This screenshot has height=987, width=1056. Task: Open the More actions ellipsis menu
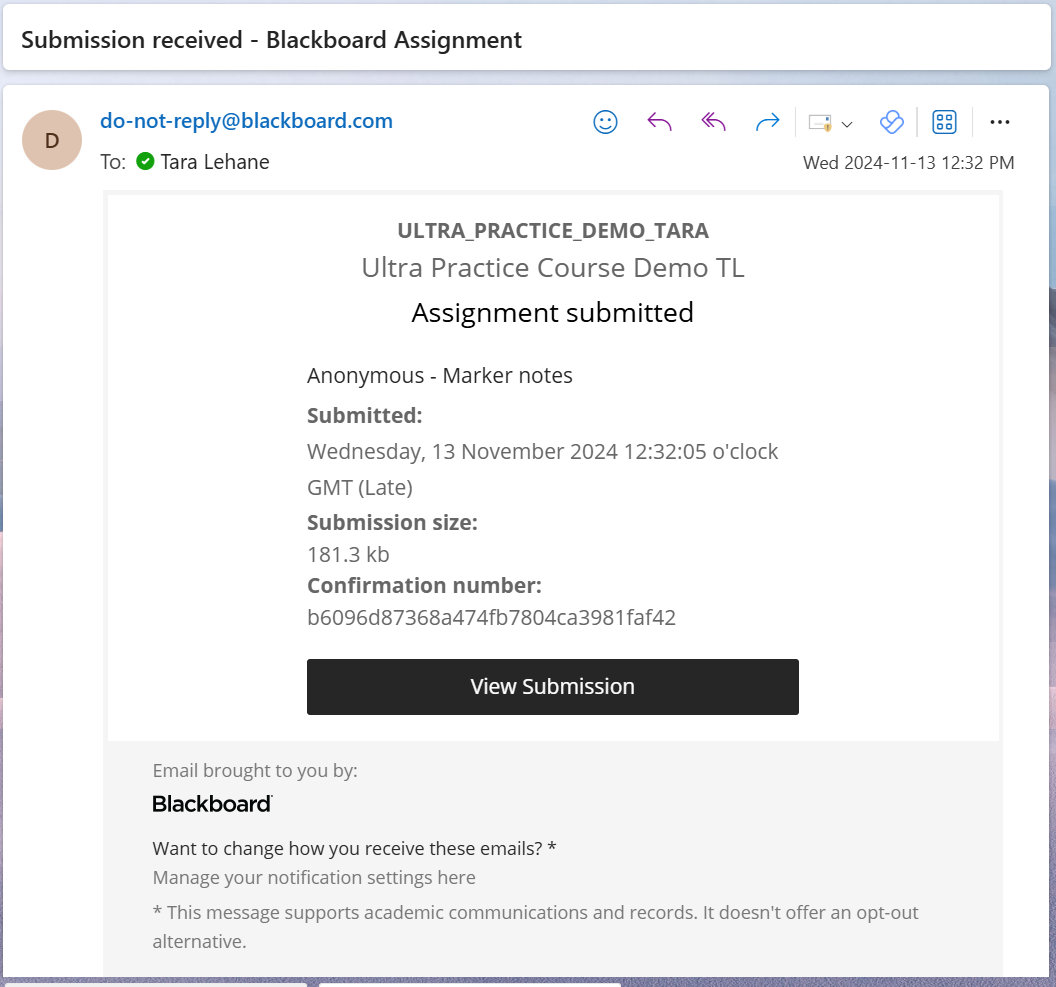coord(999,122)
